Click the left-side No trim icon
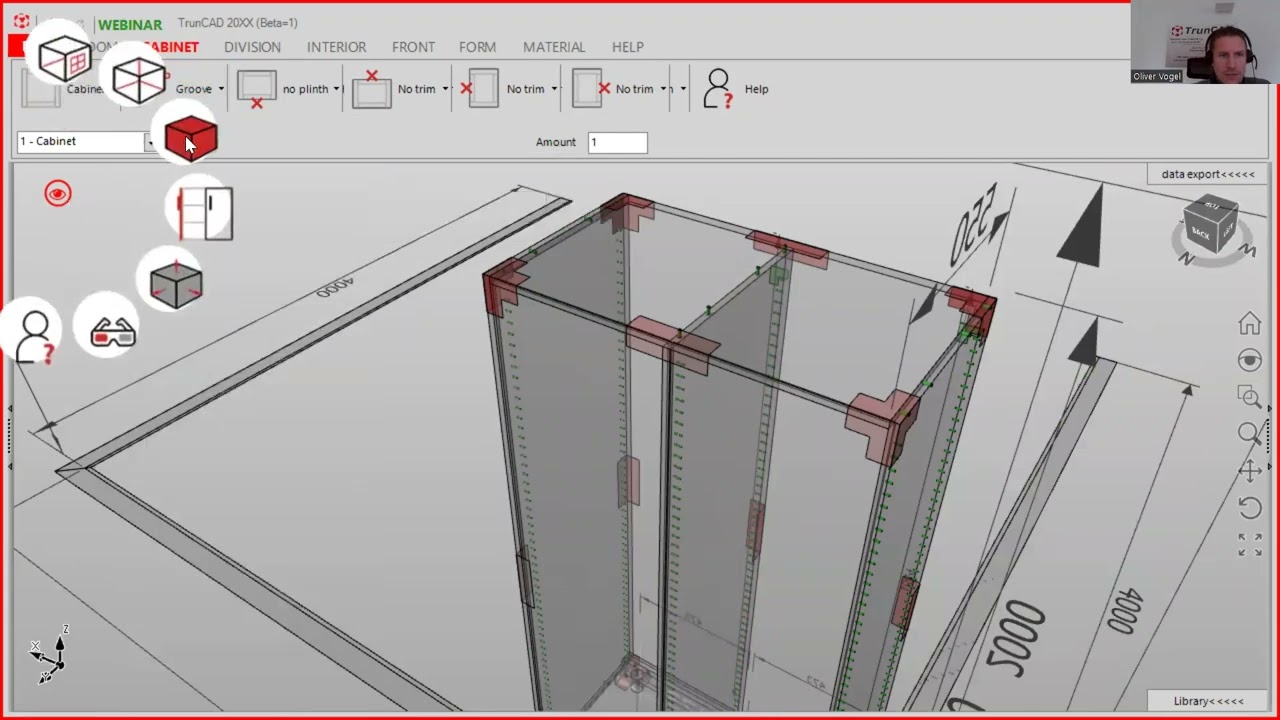Image resolution: width=1280 pixels, height=720 pixels. tap(481, 89)
